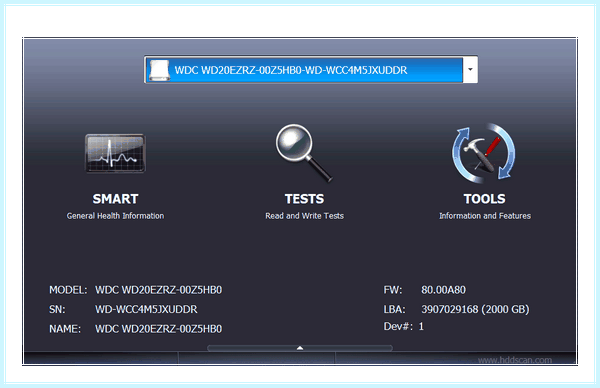Click the SMART label

click(x=115, y=199)
